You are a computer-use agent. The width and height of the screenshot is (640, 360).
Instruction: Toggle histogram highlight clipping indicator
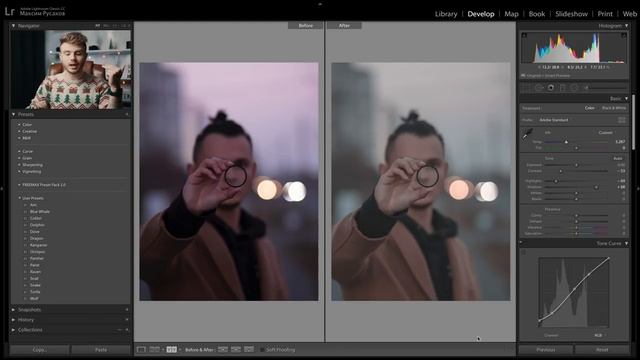click(x=624, y=36)
